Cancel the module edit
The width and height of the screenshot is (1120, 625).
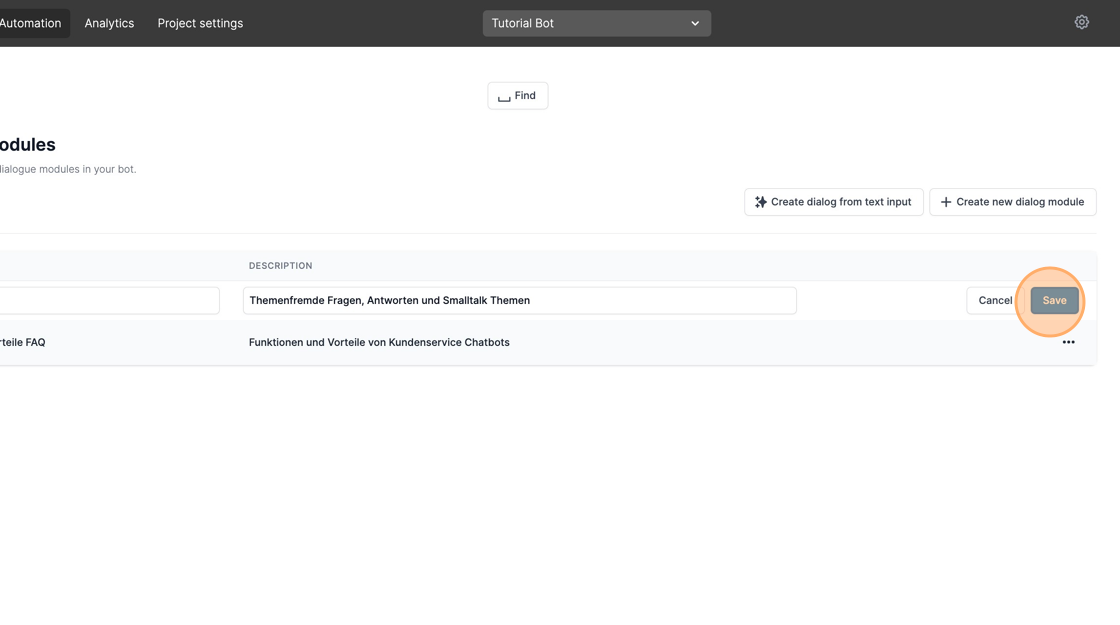click(x=995, y=301)
